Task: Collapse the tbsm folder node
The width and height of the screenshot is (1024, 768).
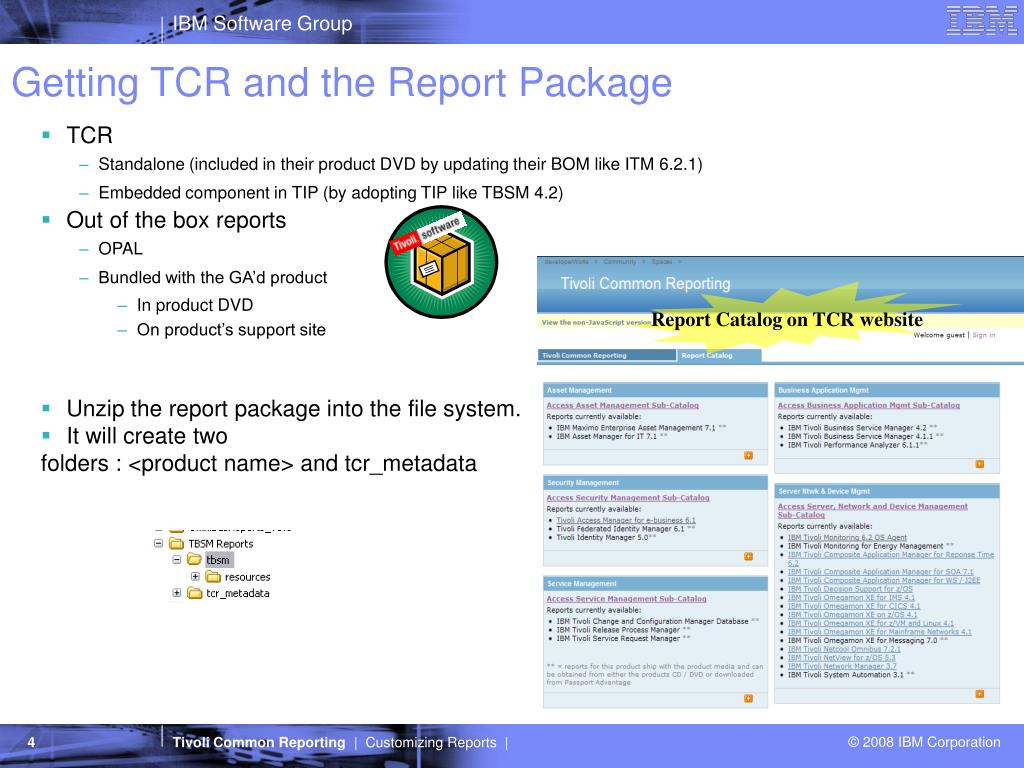Action: (176, 560)
